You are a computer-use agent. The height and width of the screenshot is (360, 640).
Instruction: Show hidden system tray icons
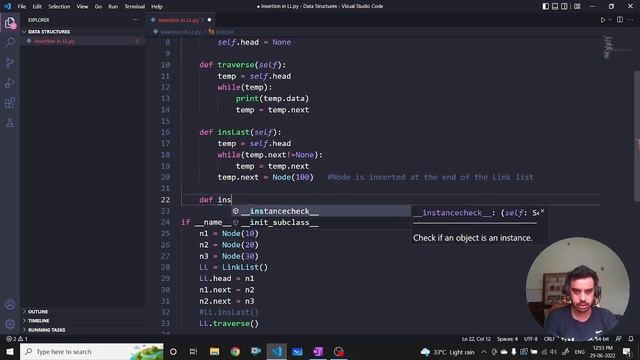point(484,351)
